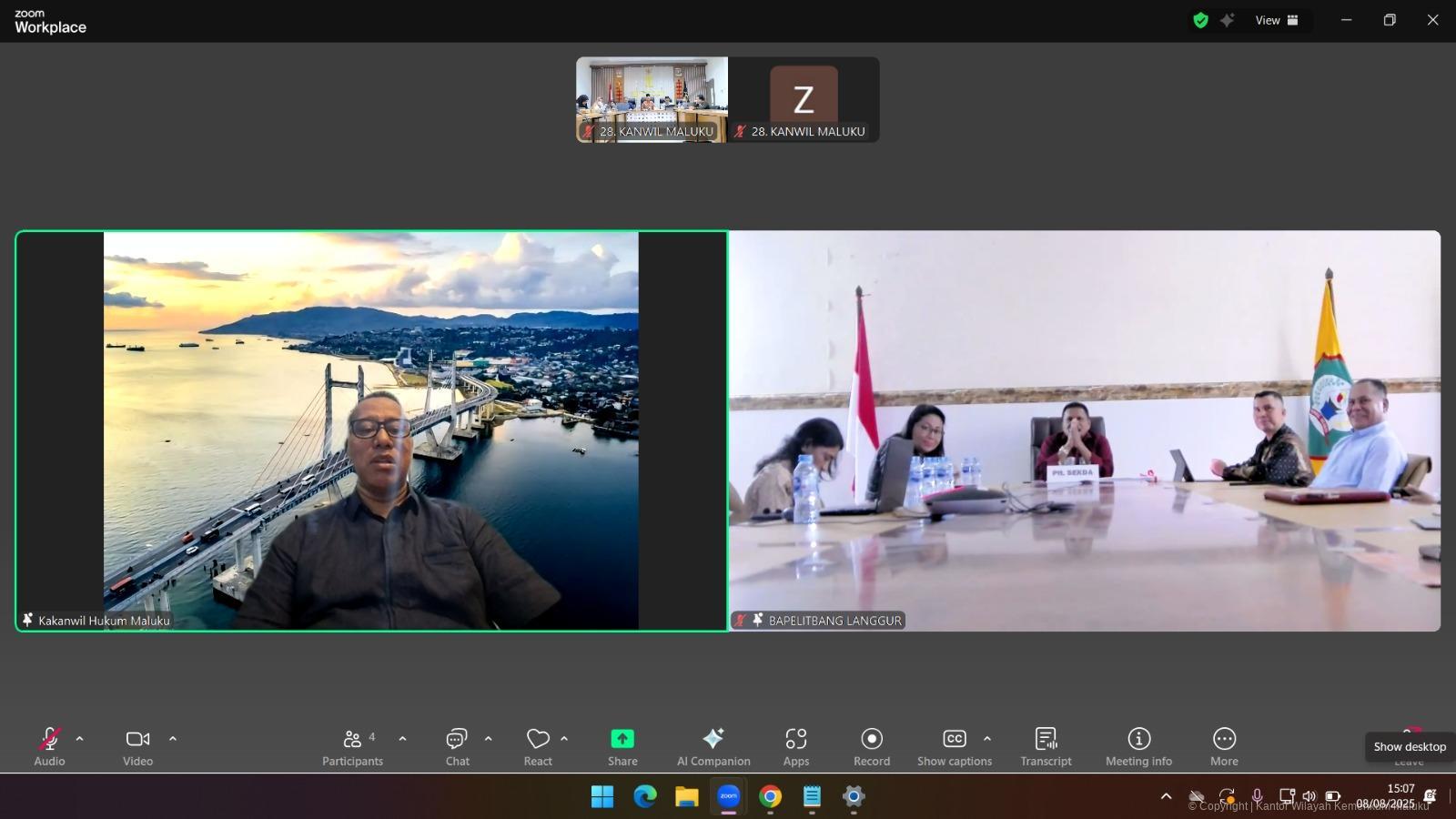Click the Kakanwil Hukum Maluku name label
This screenshot has height=819, width=1456.
pos(104,621)
